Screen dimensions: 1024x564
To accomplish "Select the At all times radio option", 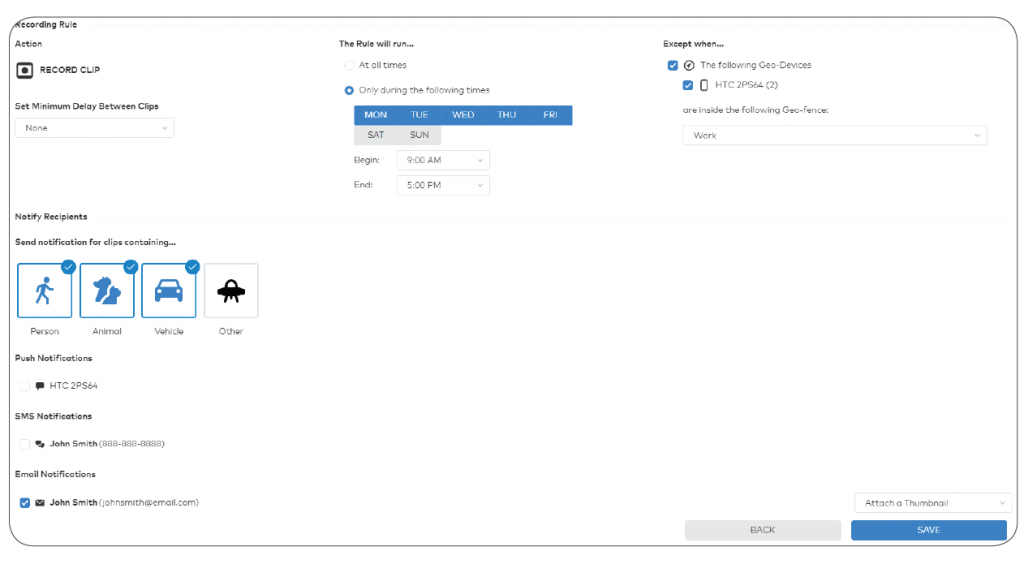I will tap(349, 65).
